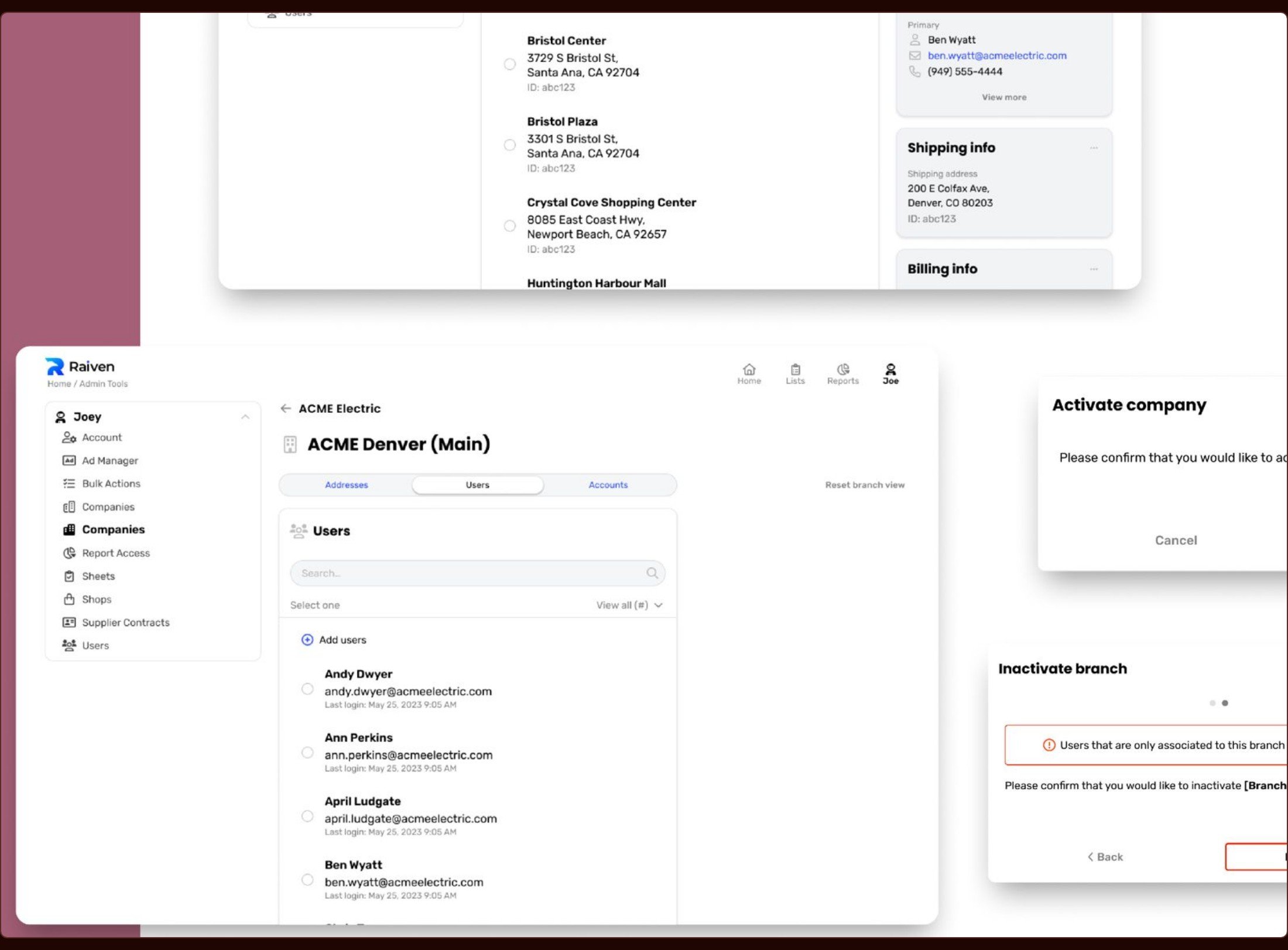
Task: Click View more in contact card
Action: 1004,97
